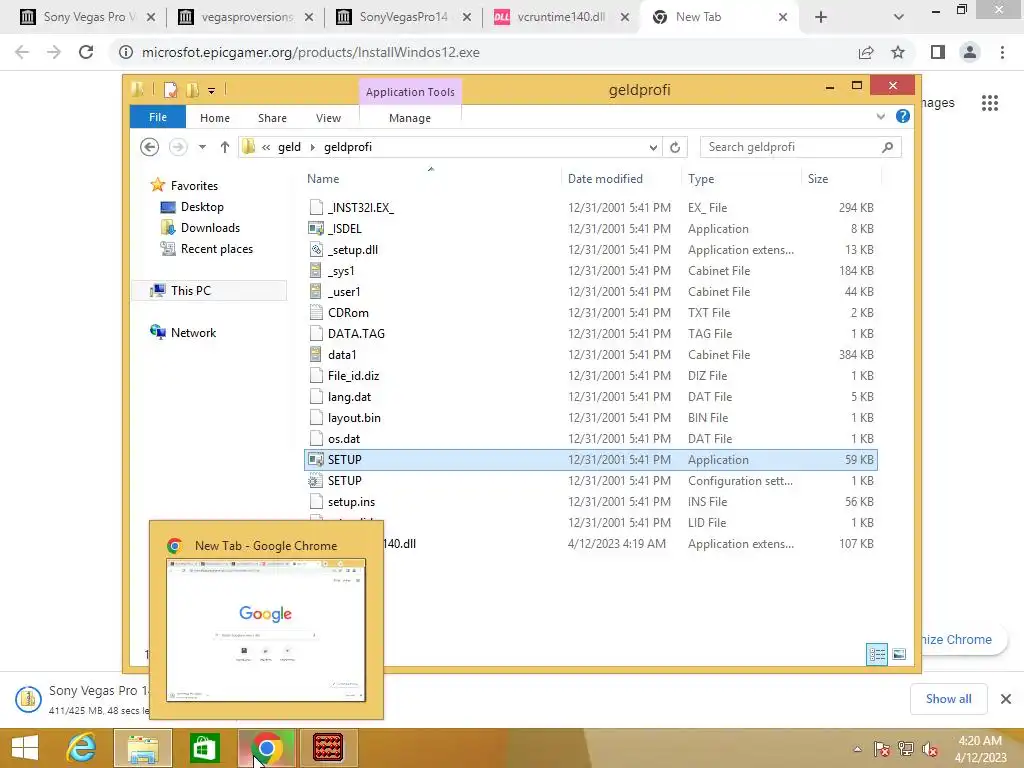Open Chrome's profile avatar menu
1024x768 pixels.
click(970, 52)
